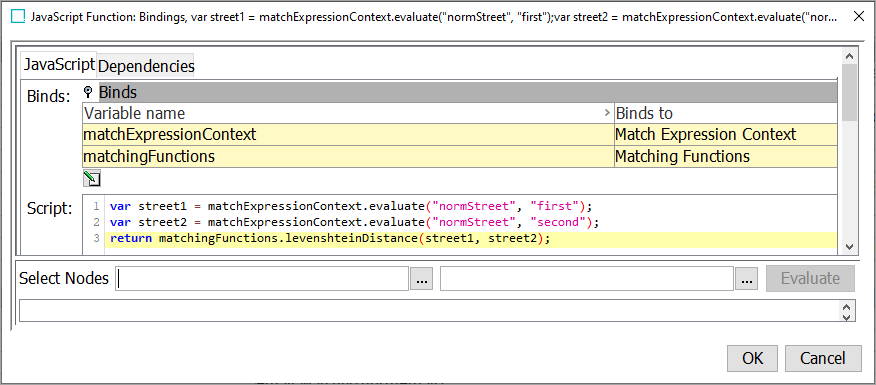Click main panel scrollbar down arrow
The image size is (876, 385).
pyautogui.click(x=849, y=246)
